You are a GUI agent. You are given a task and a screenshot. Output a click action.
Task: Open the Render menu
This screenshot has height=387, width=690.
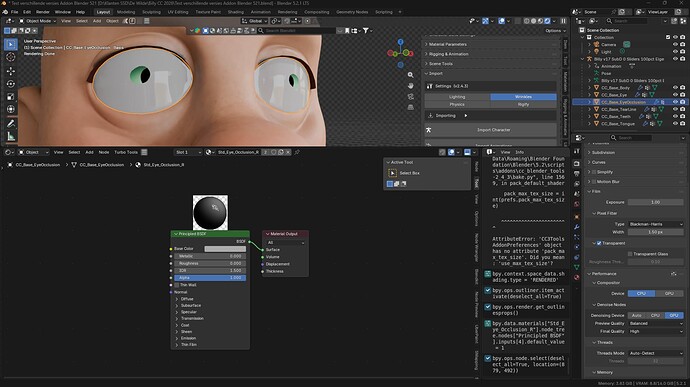point(43,12)
